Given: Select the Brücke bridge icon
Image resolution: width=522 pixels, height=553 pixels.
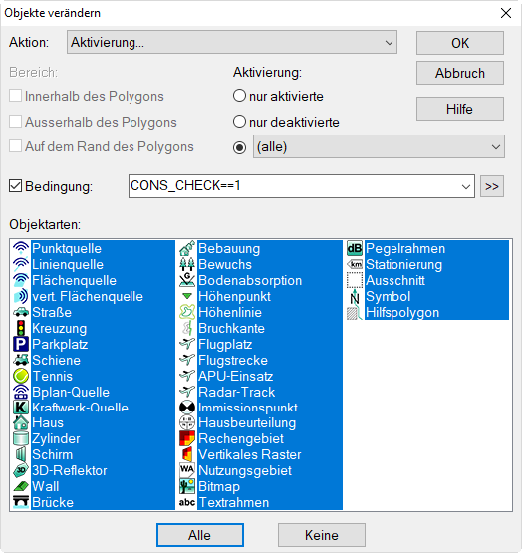Looking at the screenshot, I should 21,502.
